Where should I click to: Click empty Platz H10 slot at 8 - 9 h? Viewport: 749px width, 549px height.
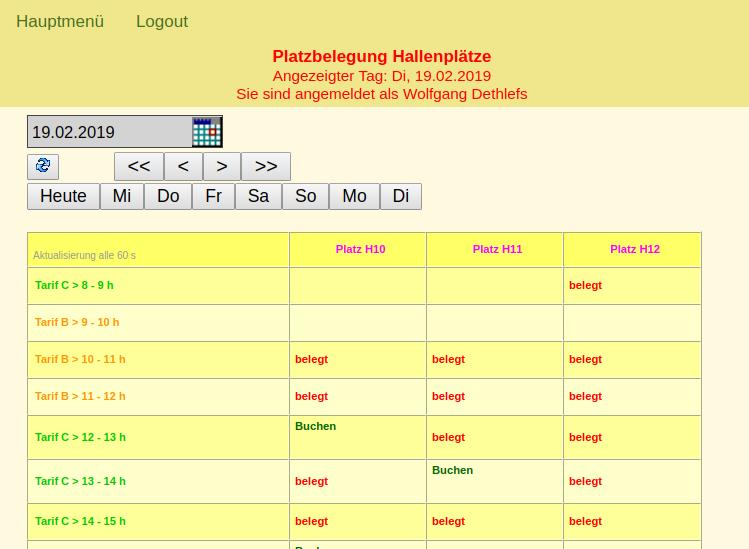[357, 286]
